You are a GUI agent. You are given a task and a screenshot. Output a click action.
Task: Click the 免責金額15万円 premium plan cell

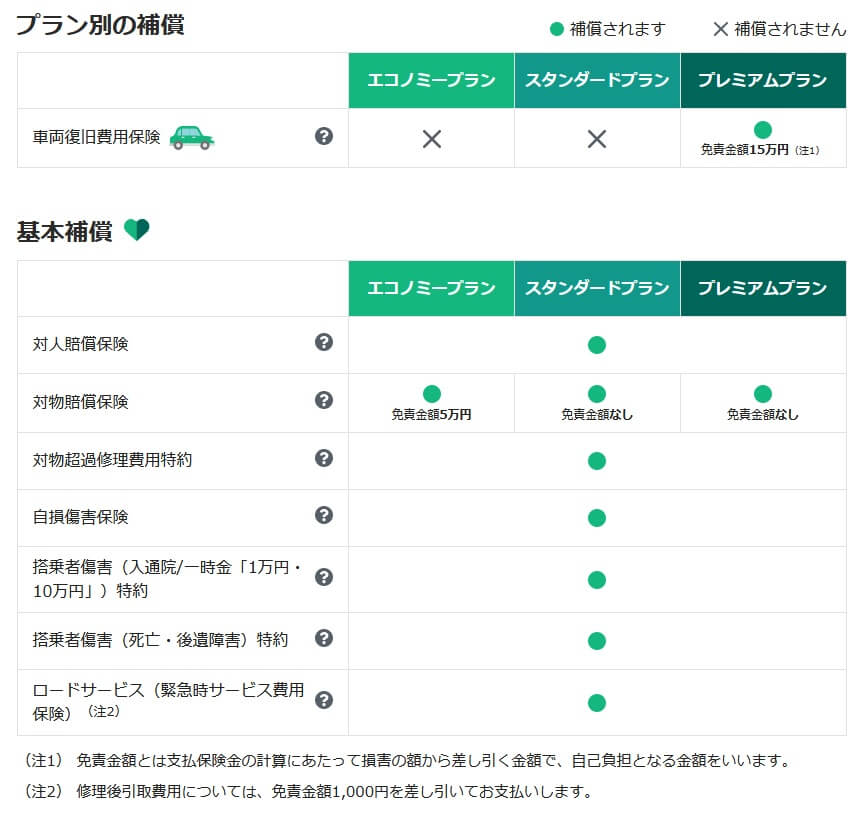tap(763, 139)
